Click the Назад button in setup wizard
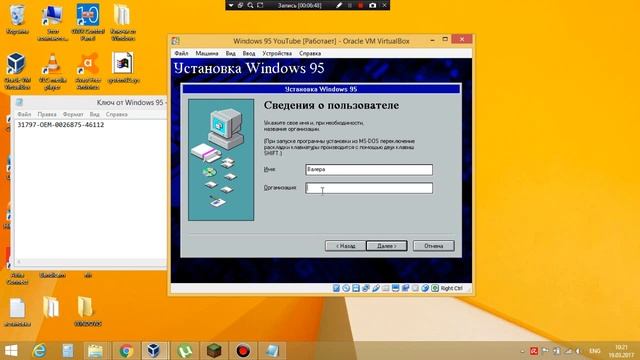The width and height of the screenshot is (640, 360). 345,246
